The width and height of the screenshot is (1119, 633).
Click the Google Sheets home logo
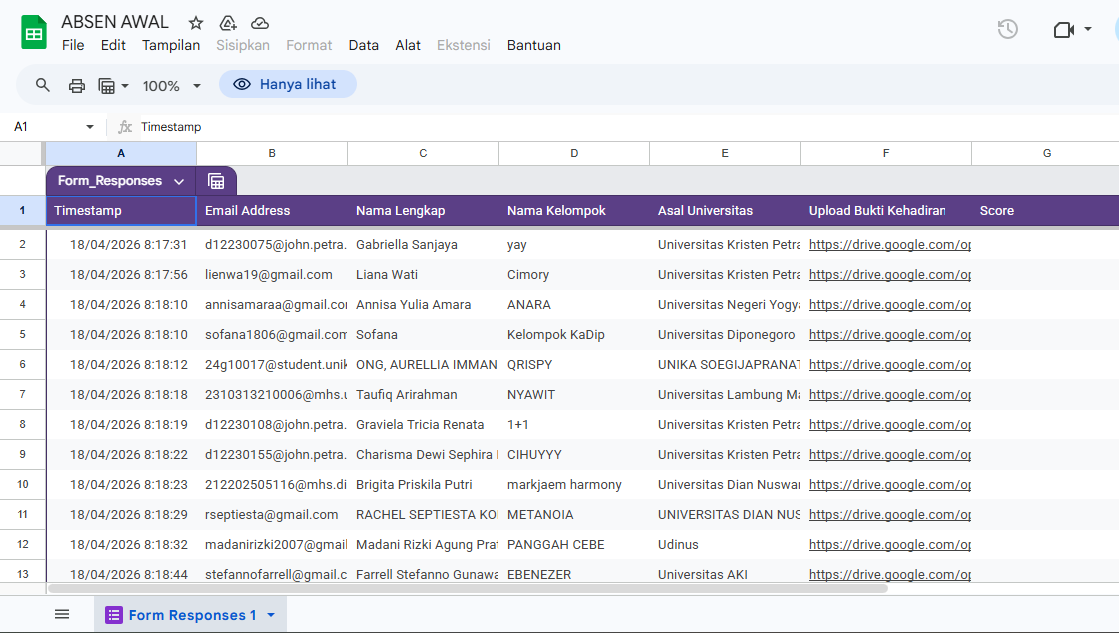pos(35,33)
